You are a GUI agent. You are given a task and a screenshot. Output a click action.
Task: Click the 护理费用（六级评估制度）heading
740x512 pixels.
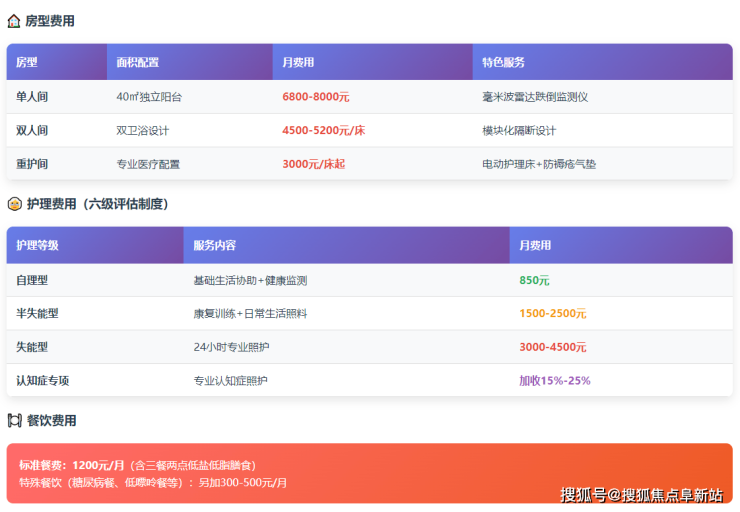coord(97,204)
